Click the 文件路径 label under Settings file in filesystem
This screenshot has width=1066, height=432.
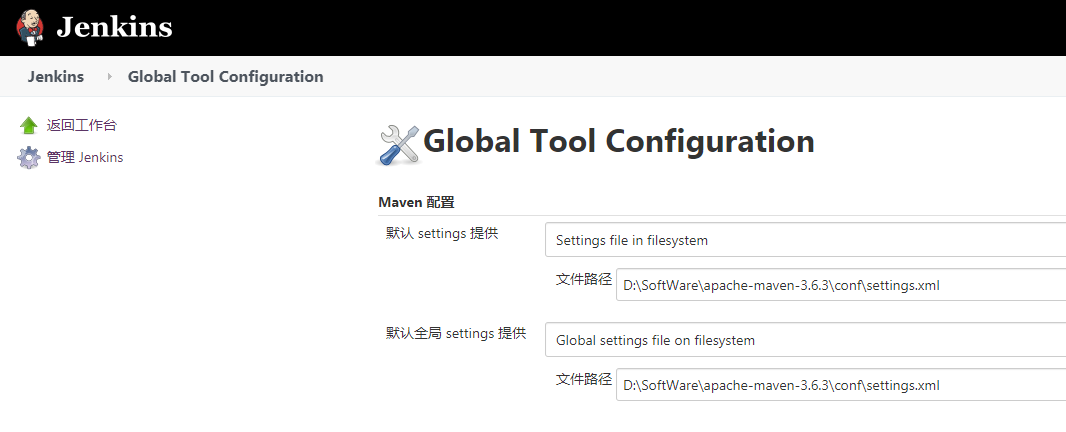(x=583, y=280)
